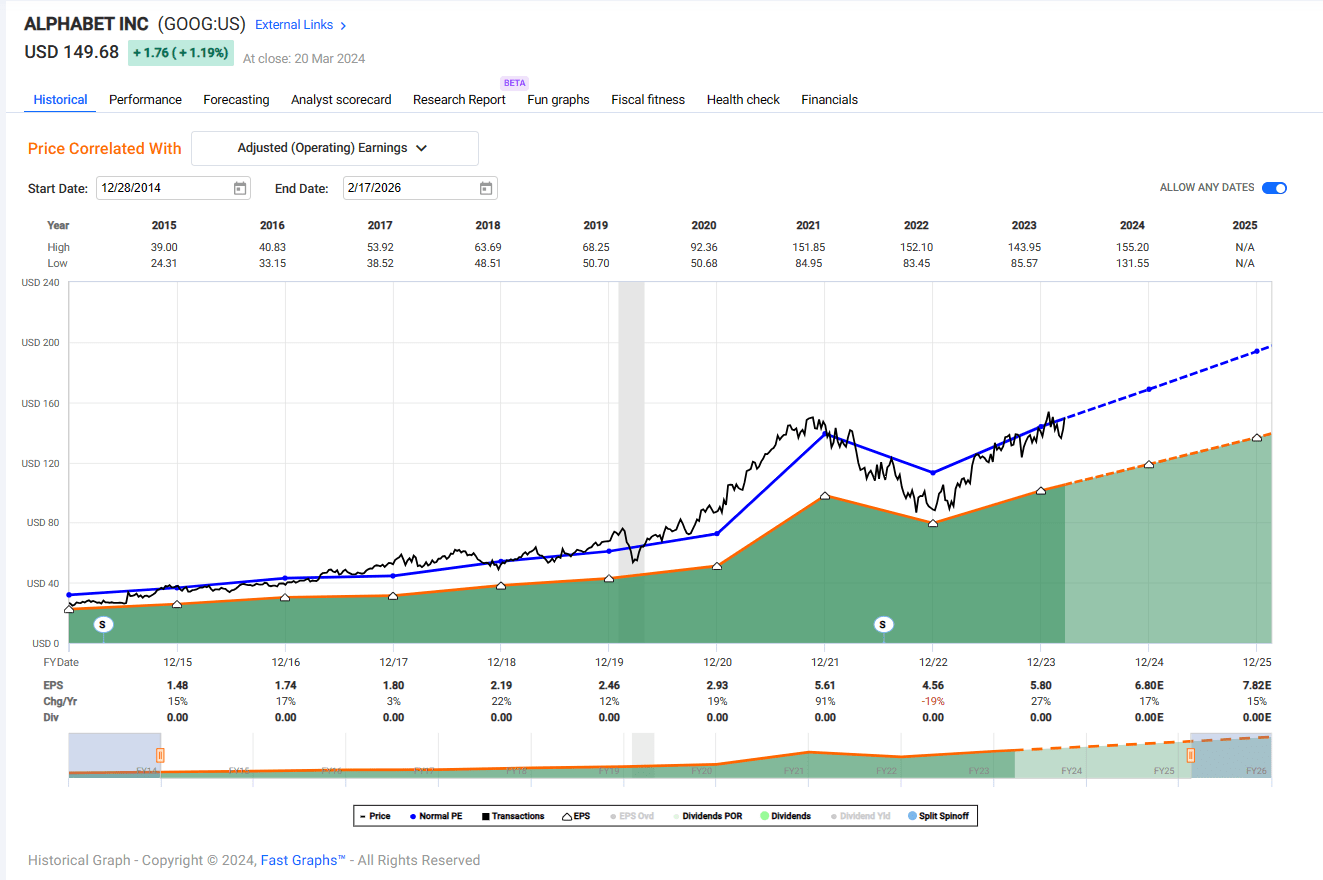Open the End Date calendar picker icon
Image resolution: width=1323 pixels, height=880 pixels.
pos(486,188)
